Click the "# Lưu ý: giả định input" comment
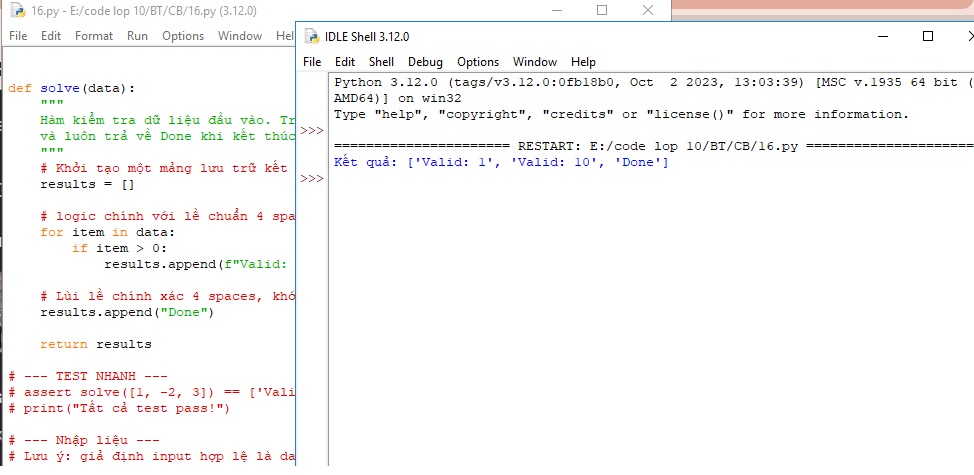Image resolution: width=974 pixels, height=475 pixels. pyautogui.click(x=152, y=456)
